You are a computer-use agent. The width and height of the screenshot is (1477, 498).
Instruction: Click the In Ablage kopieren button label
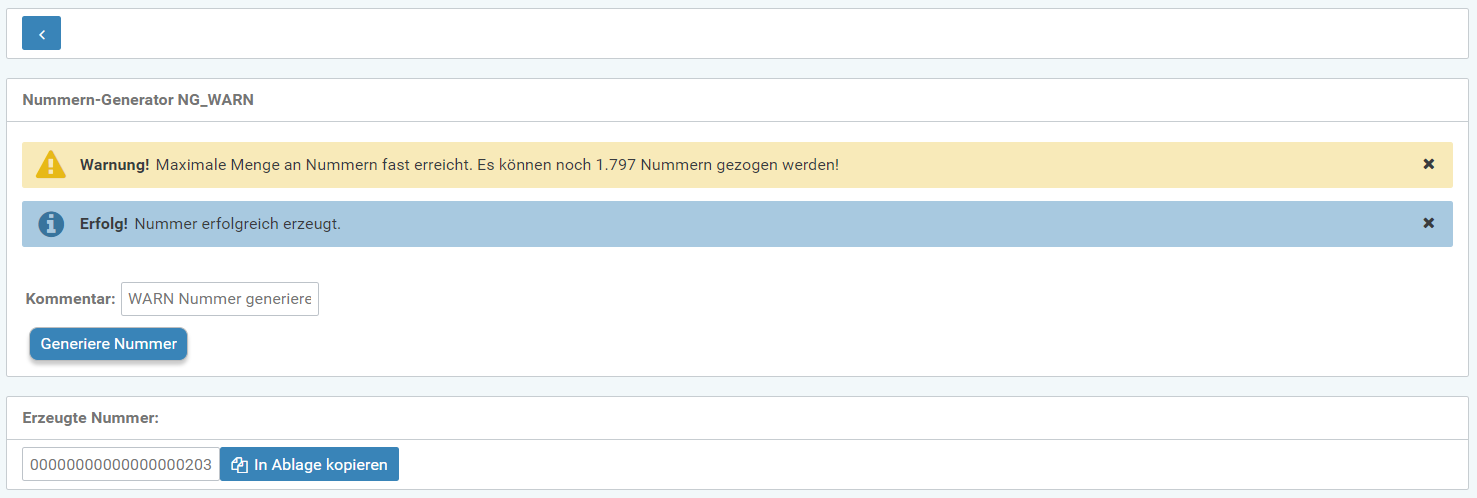(320, 465)
